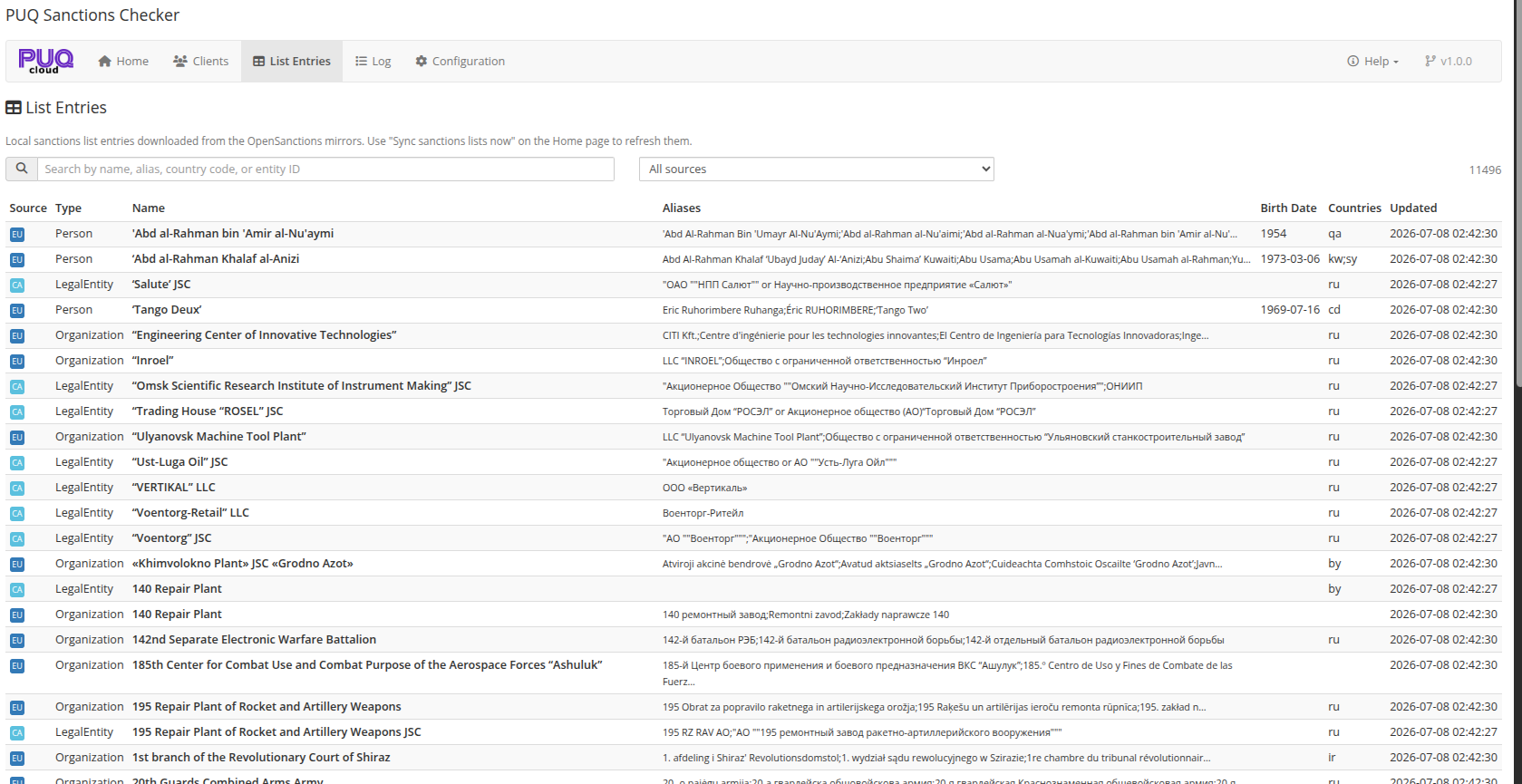Click the List Entries heading table icon
The height and width of the screenshot is (784, 1522).
coord(14,108)
